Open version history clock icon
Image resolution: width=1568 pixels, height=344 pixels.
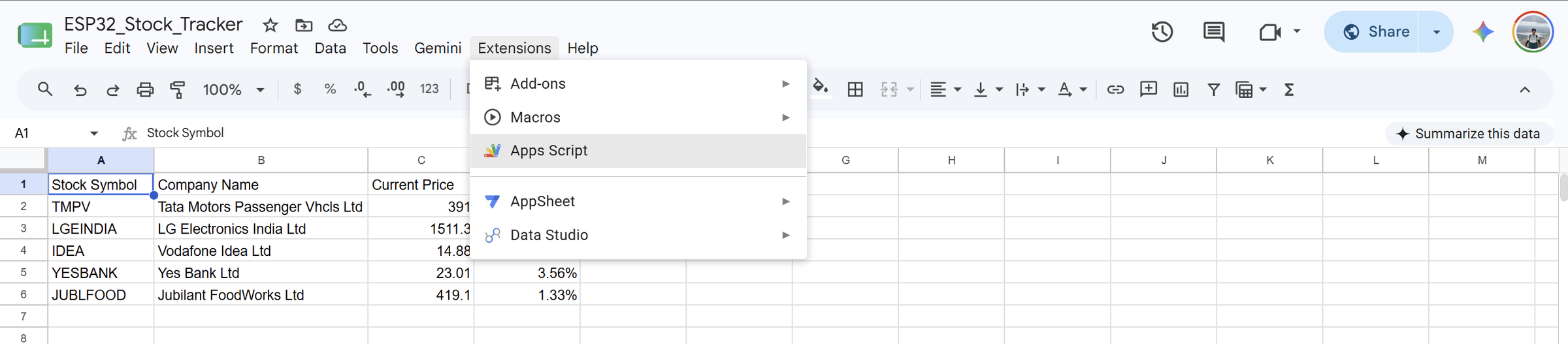[x=1162, y=31]
